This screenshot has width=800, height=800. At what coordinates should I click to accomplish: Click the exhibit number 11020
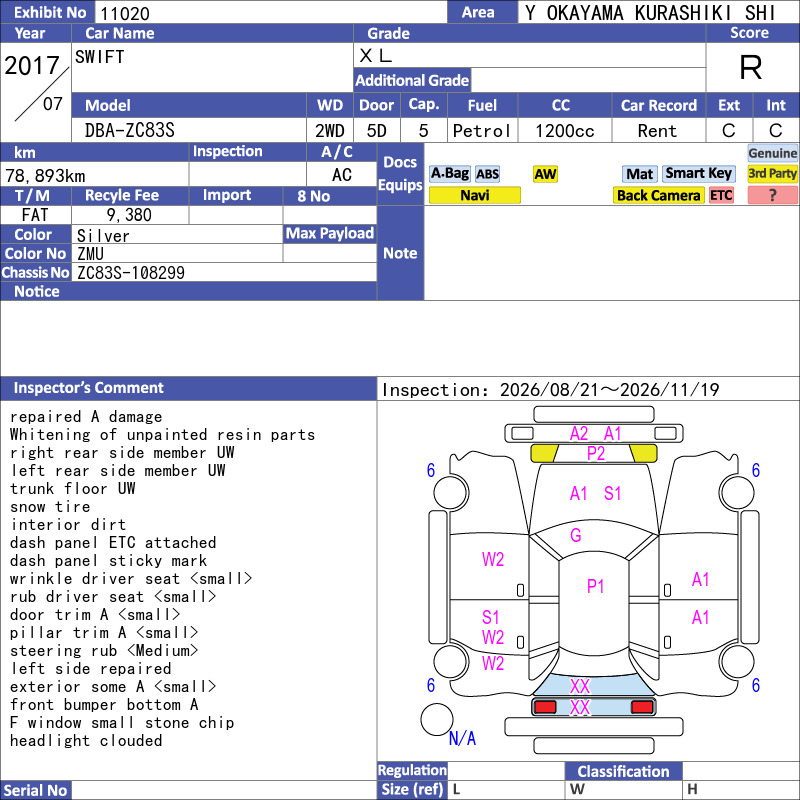125,14
